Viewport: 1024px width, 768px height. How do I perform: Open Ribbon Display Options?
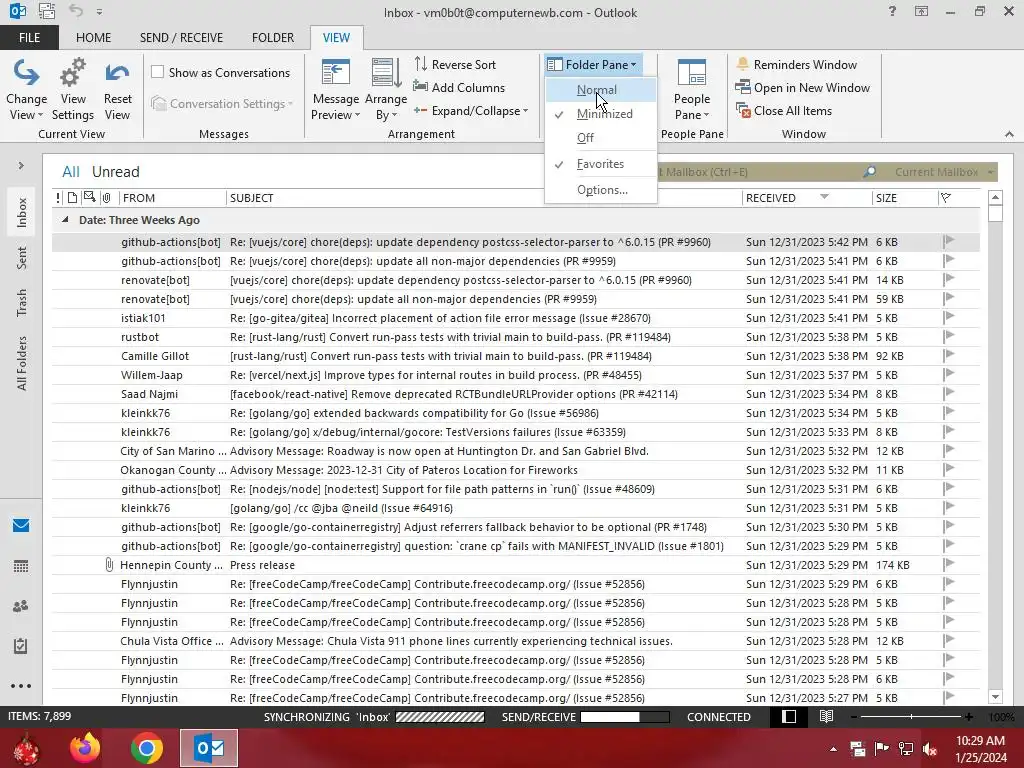[x=921, y=12]
